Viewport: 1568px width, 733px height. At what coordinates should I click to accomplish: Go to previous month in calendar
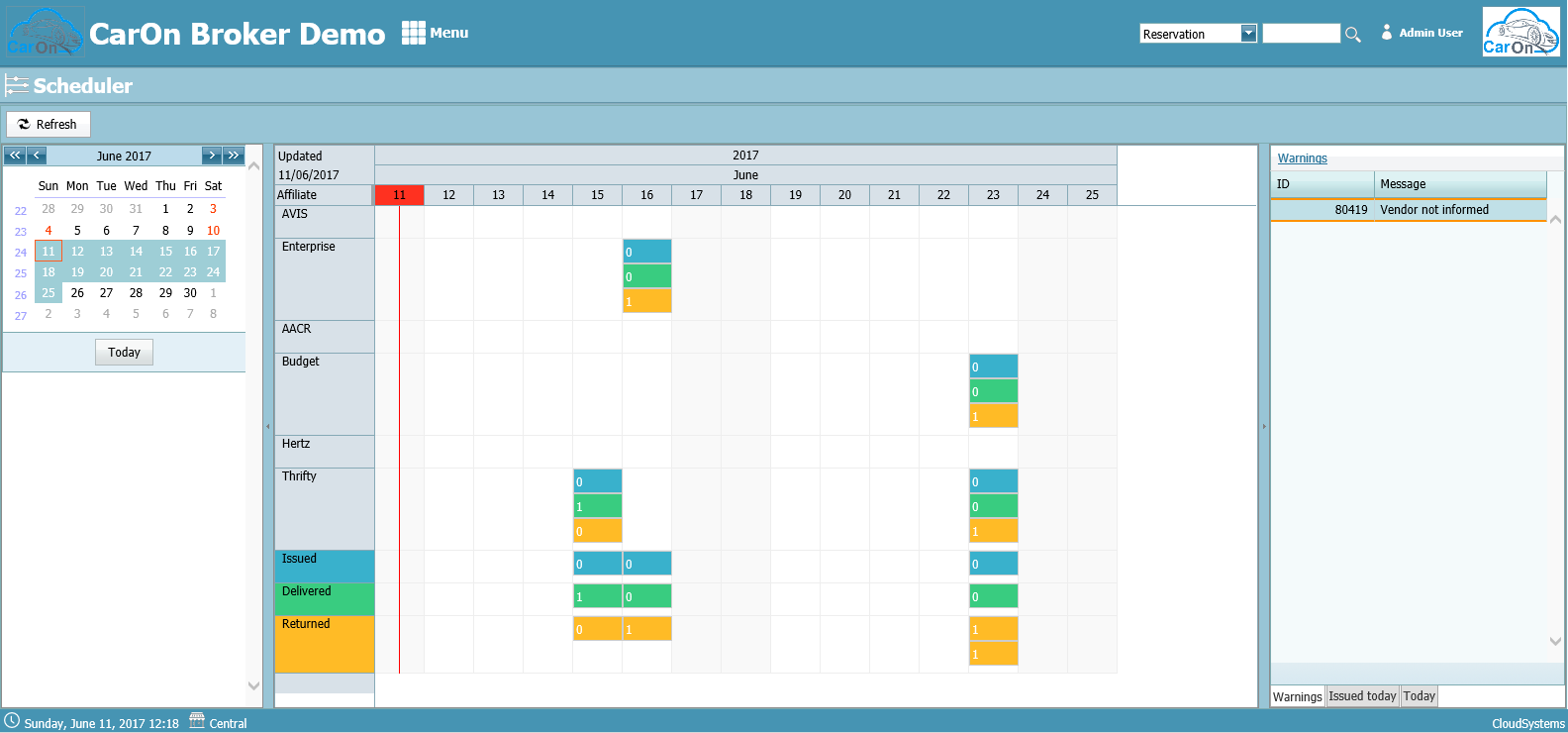pyautogui.click(x=37, y=156)
